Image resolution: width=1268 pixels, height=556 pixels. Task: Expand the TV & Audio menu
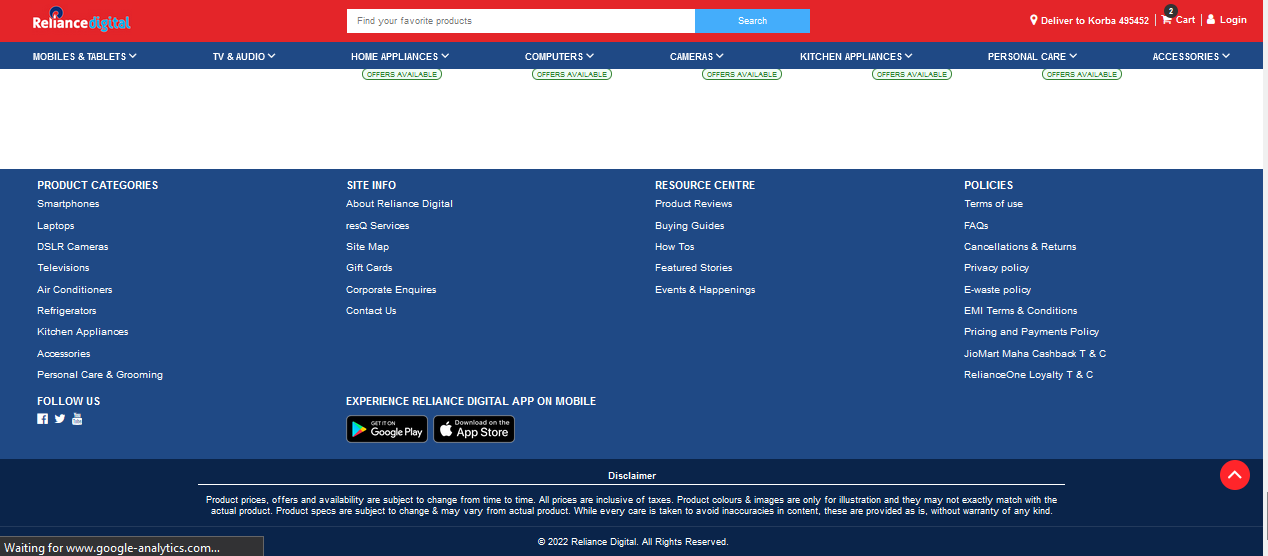coord(244,57)
